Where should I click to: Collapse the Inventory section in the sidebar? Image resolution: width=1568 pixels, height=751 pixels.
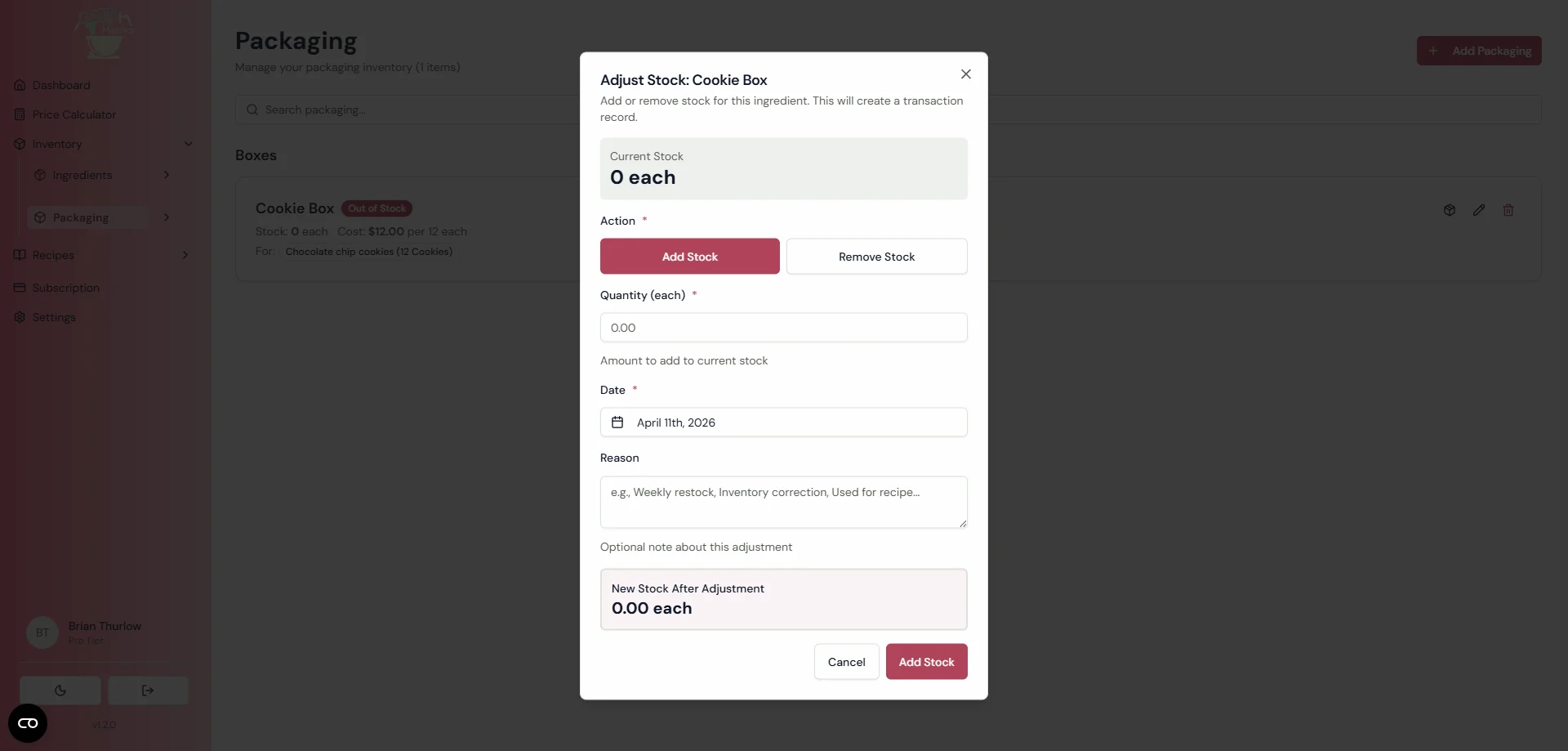189,143
